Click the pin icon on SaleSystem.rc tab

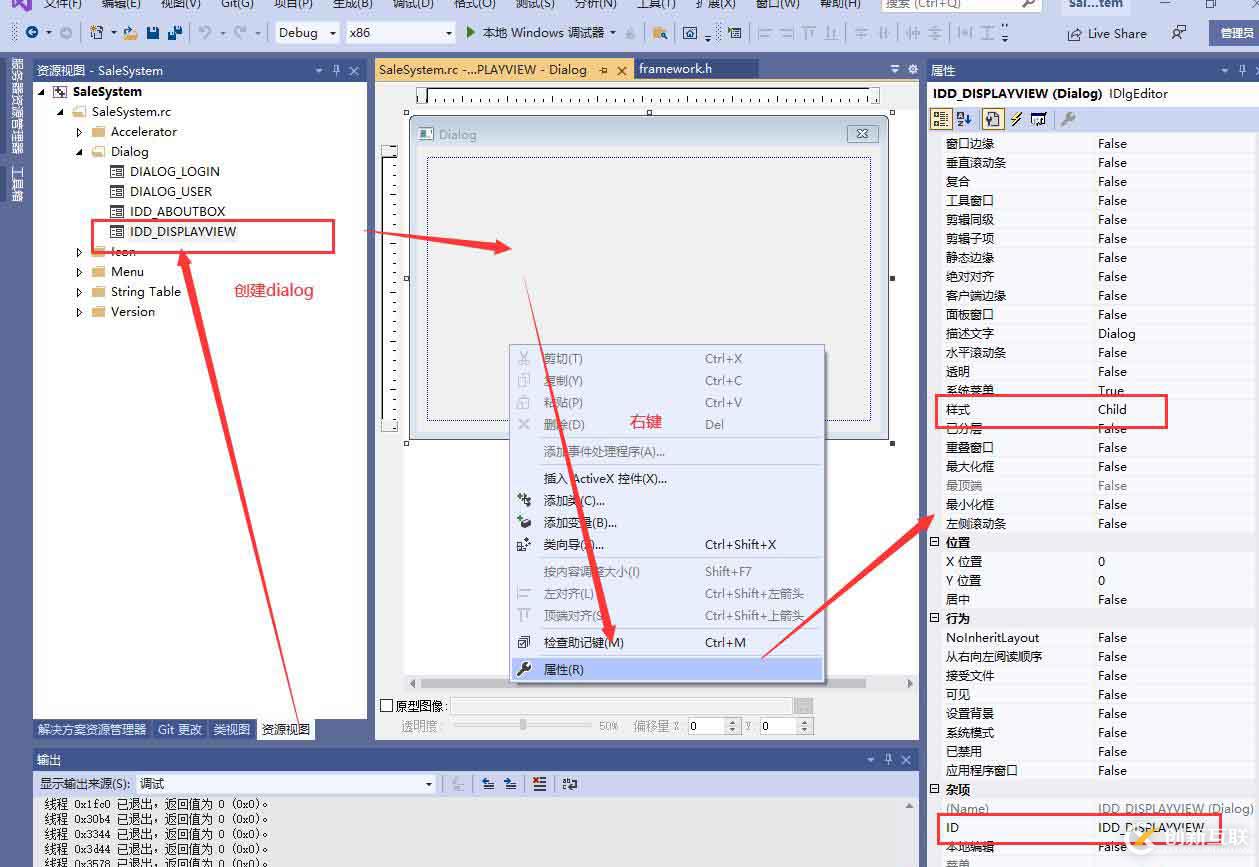click(x=603, y=70)
